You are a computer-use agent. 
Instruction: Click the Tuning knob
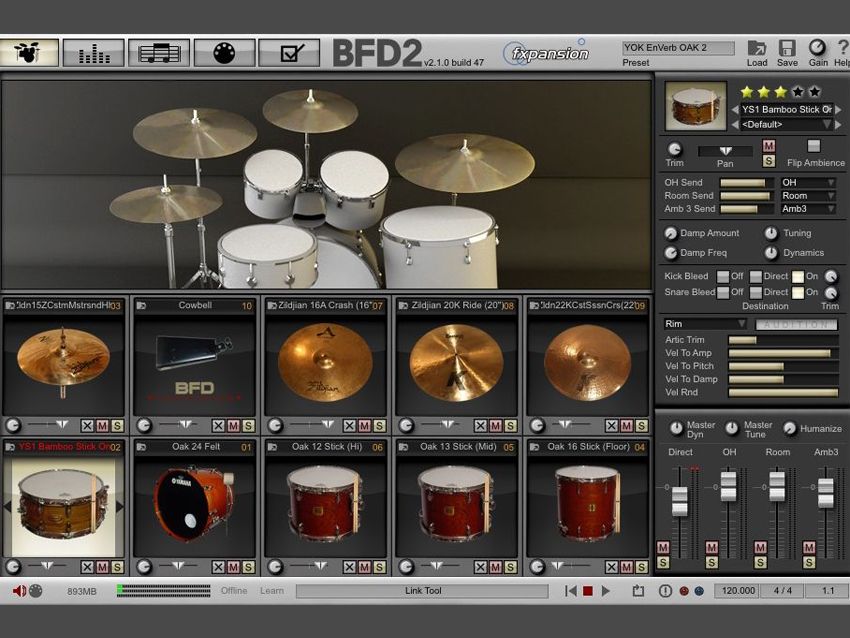click(x=770, y=233)
